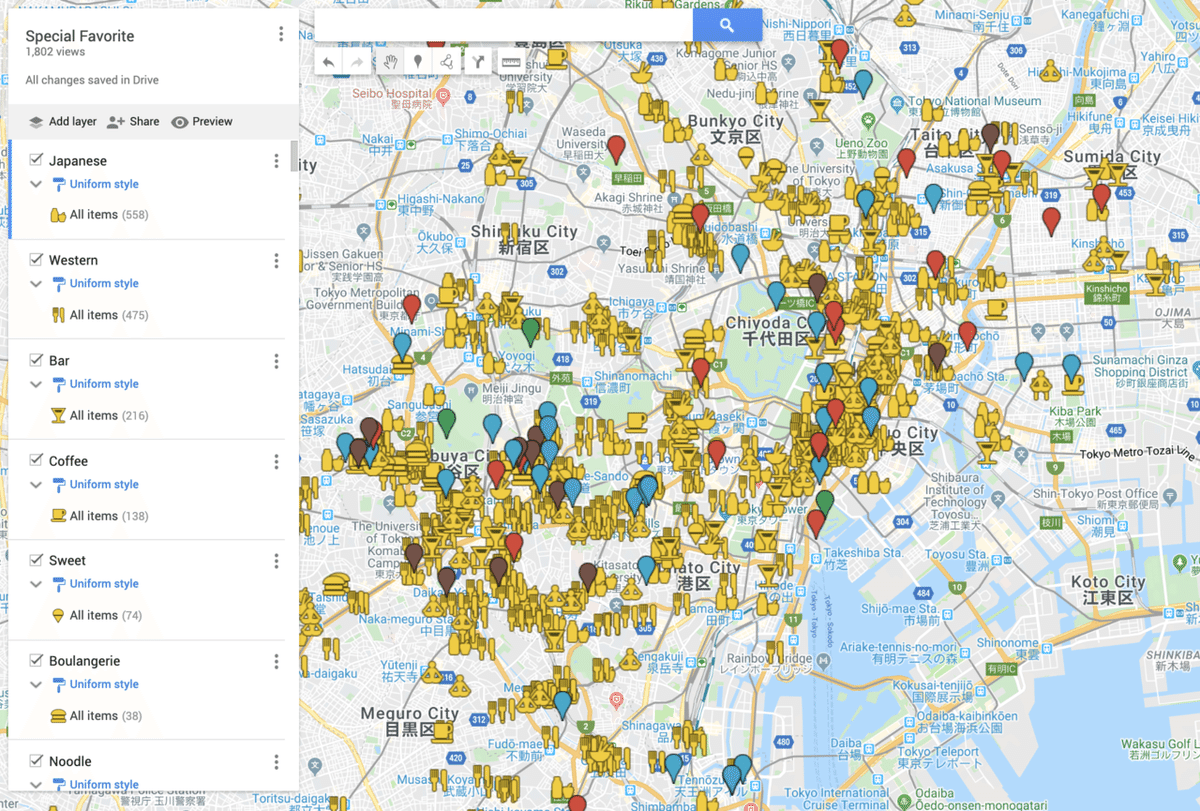This screenshot has height=811, width=1200.
Task: Select the hand pan tool
Action: [x=390, y=62]
